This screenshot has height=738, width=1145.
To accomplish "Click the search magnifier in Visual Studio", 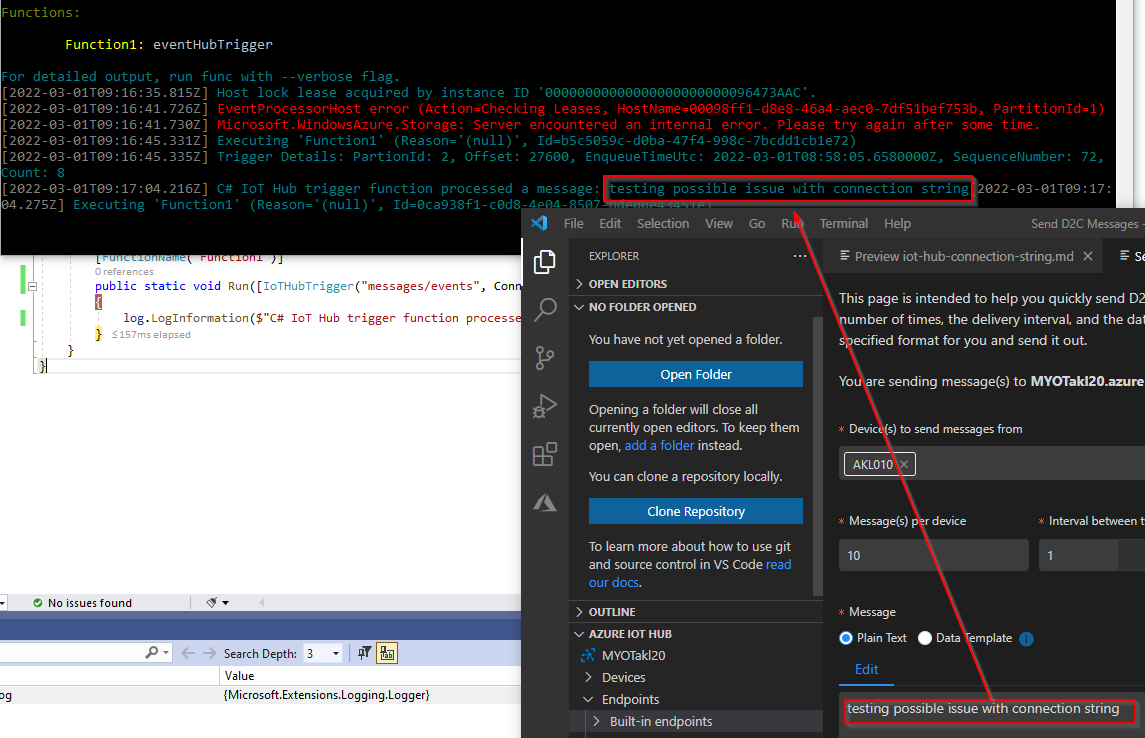I will (152, 653).
